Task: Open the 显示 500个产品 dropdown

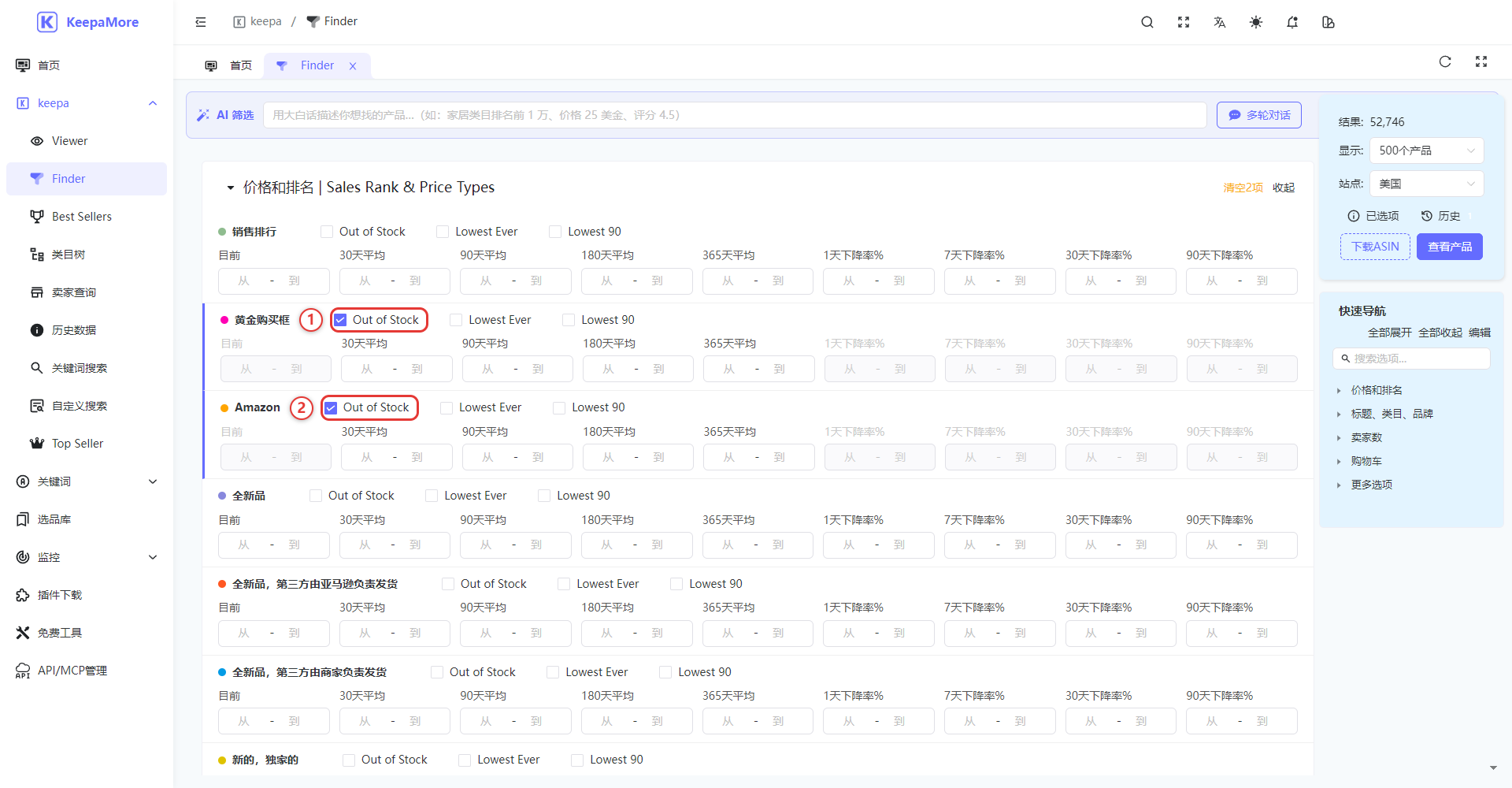Action: [x=1426, y=151]
